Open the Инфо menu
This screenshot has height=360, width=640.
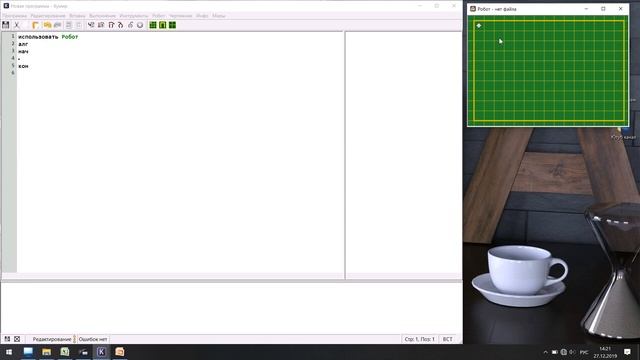202,16
